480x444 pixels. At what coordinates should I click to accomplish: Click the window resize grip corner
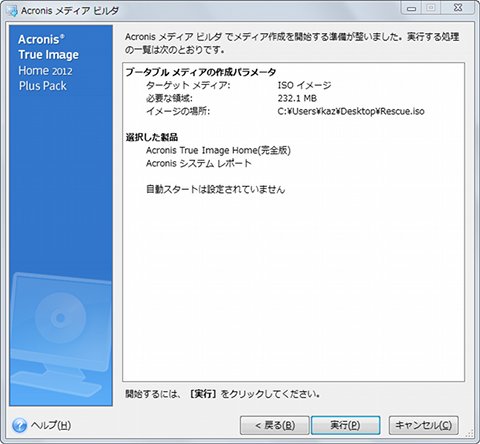[x=470, y=434]
